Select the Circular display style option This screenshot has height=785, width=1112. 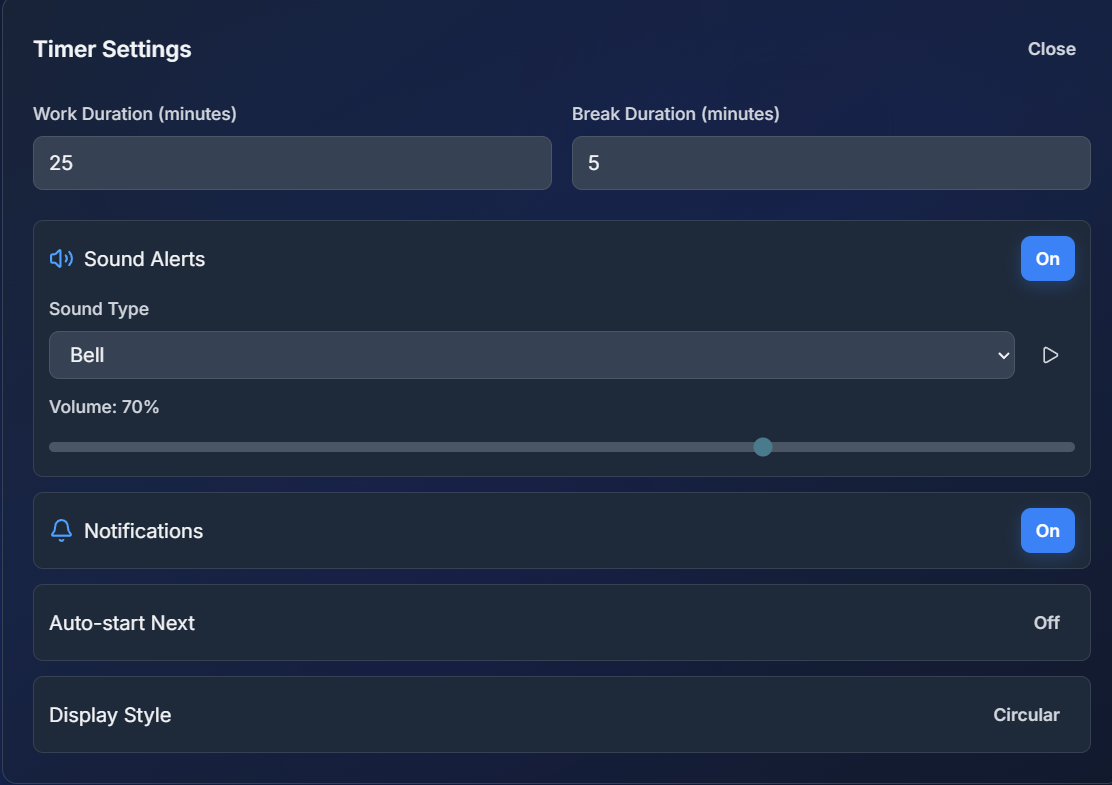pyautogui.click(x=1026, y=714)
